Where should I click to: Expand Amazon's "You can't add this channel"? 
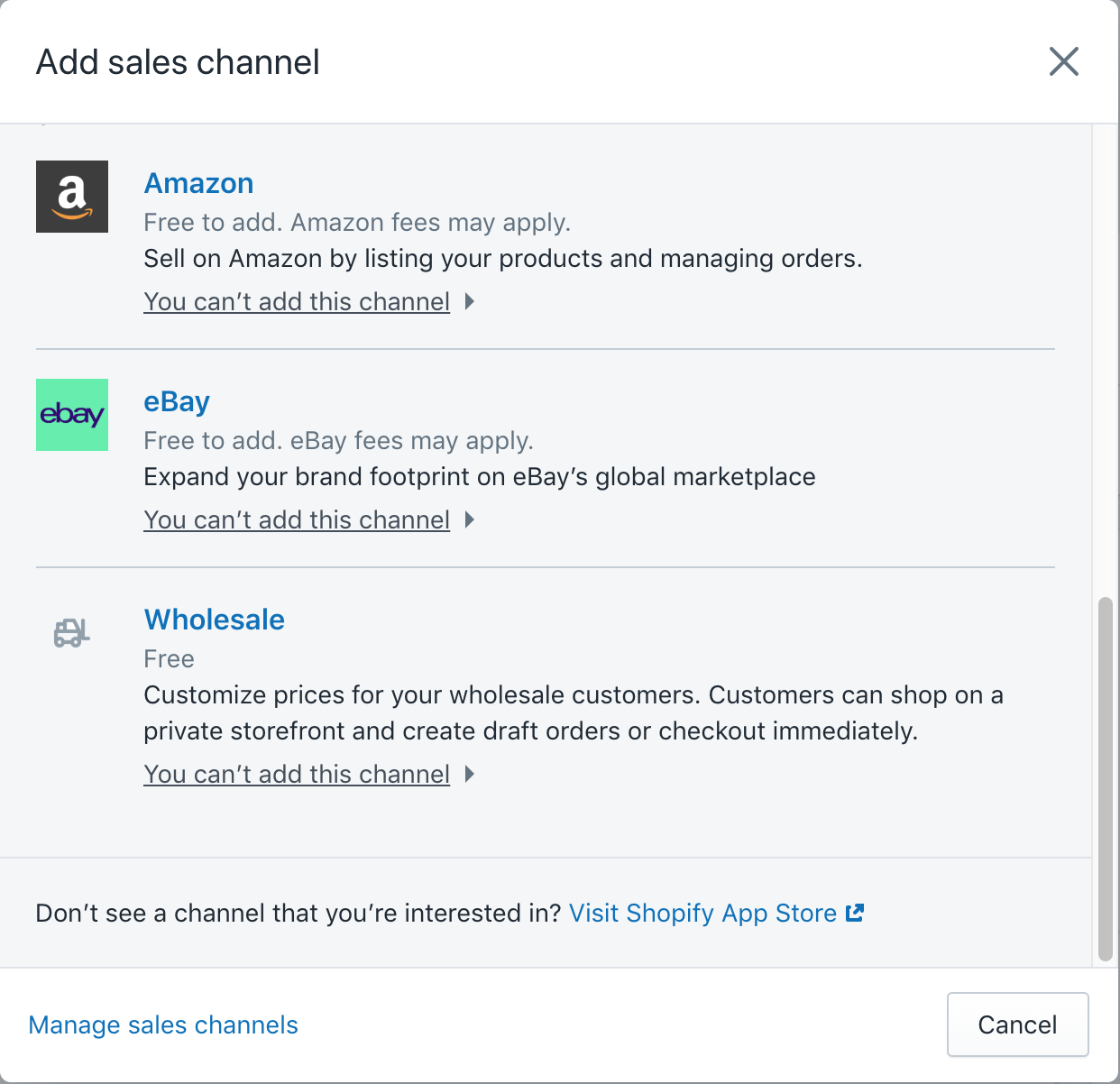pos(297,301)
